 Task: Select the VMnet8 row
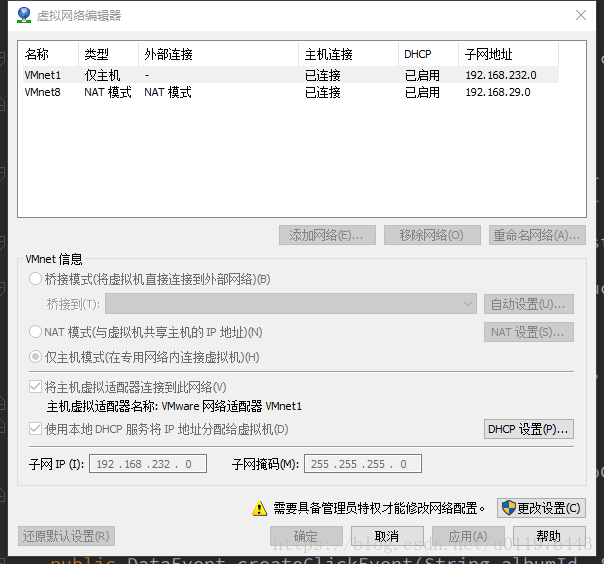coord(291,92)
